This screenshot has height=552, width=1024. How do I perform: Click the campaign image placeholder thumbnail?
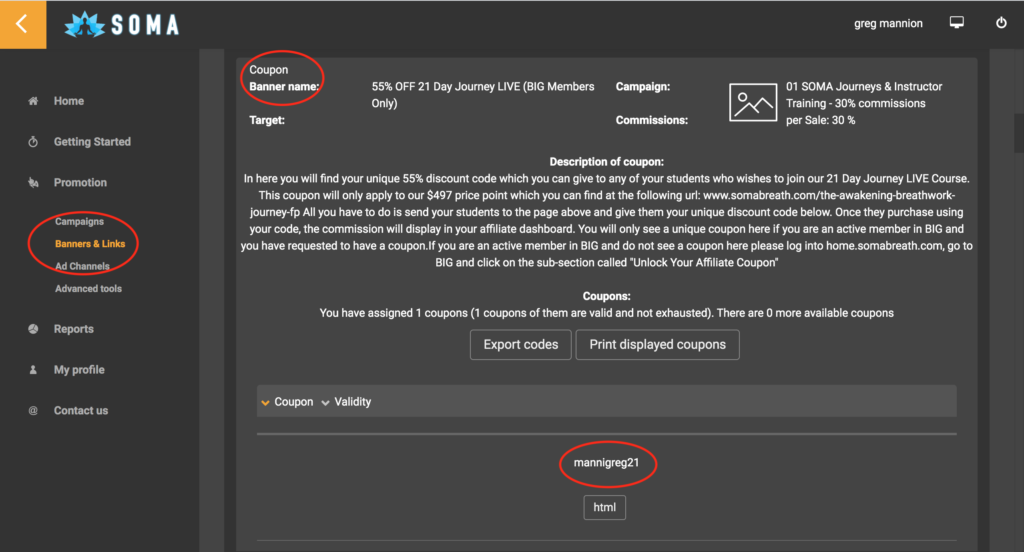pos(753,103)
